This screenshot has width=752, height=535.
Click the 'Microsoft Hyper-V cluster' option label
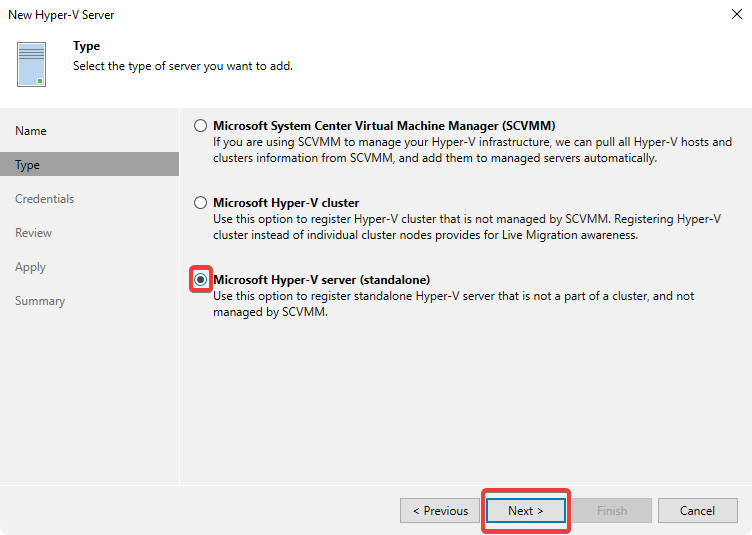click(x=286, y=203)
